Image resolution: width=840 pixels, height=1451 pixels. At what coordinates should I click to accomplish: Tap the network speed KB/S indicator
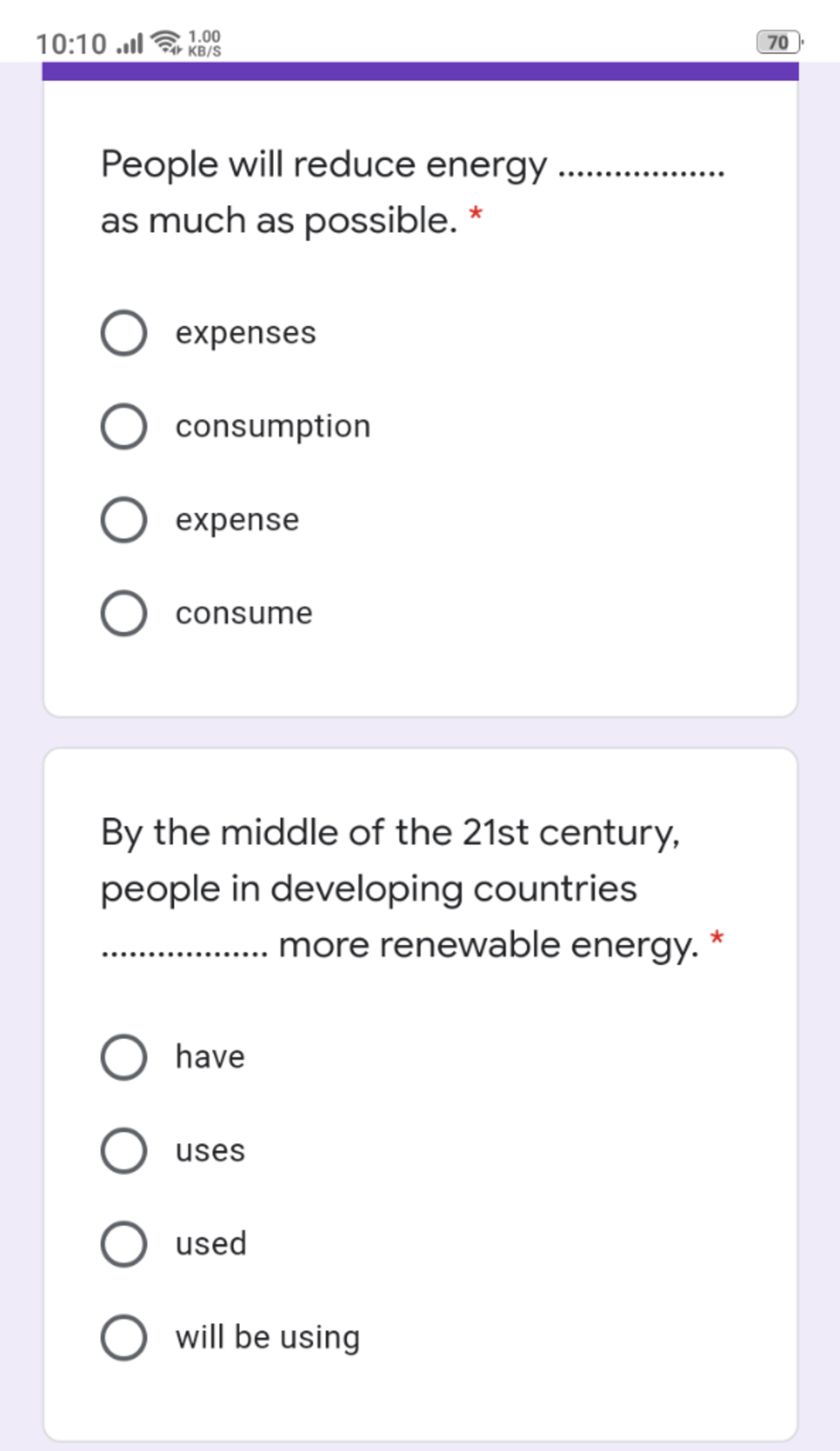coord(204,43)
